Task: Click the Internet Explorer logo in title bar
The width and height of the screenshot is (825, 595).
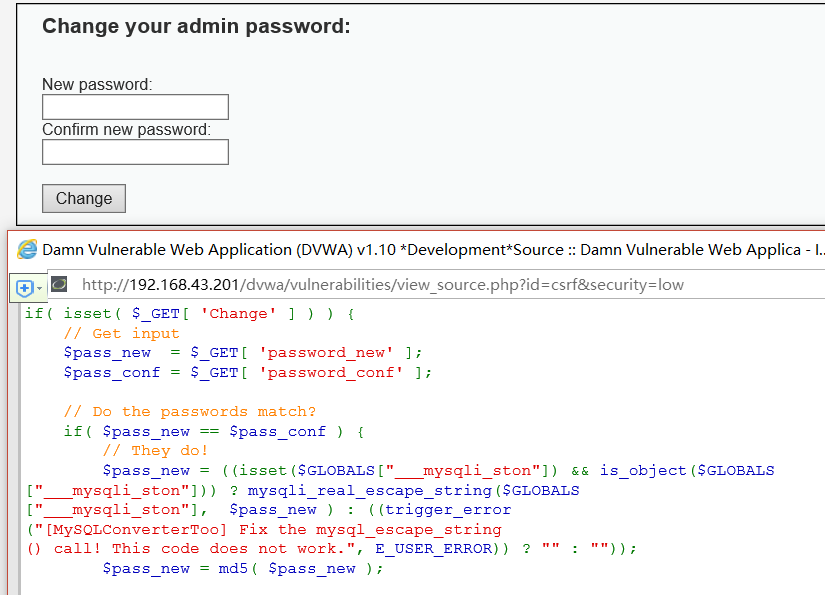Action: coord(27,250)
